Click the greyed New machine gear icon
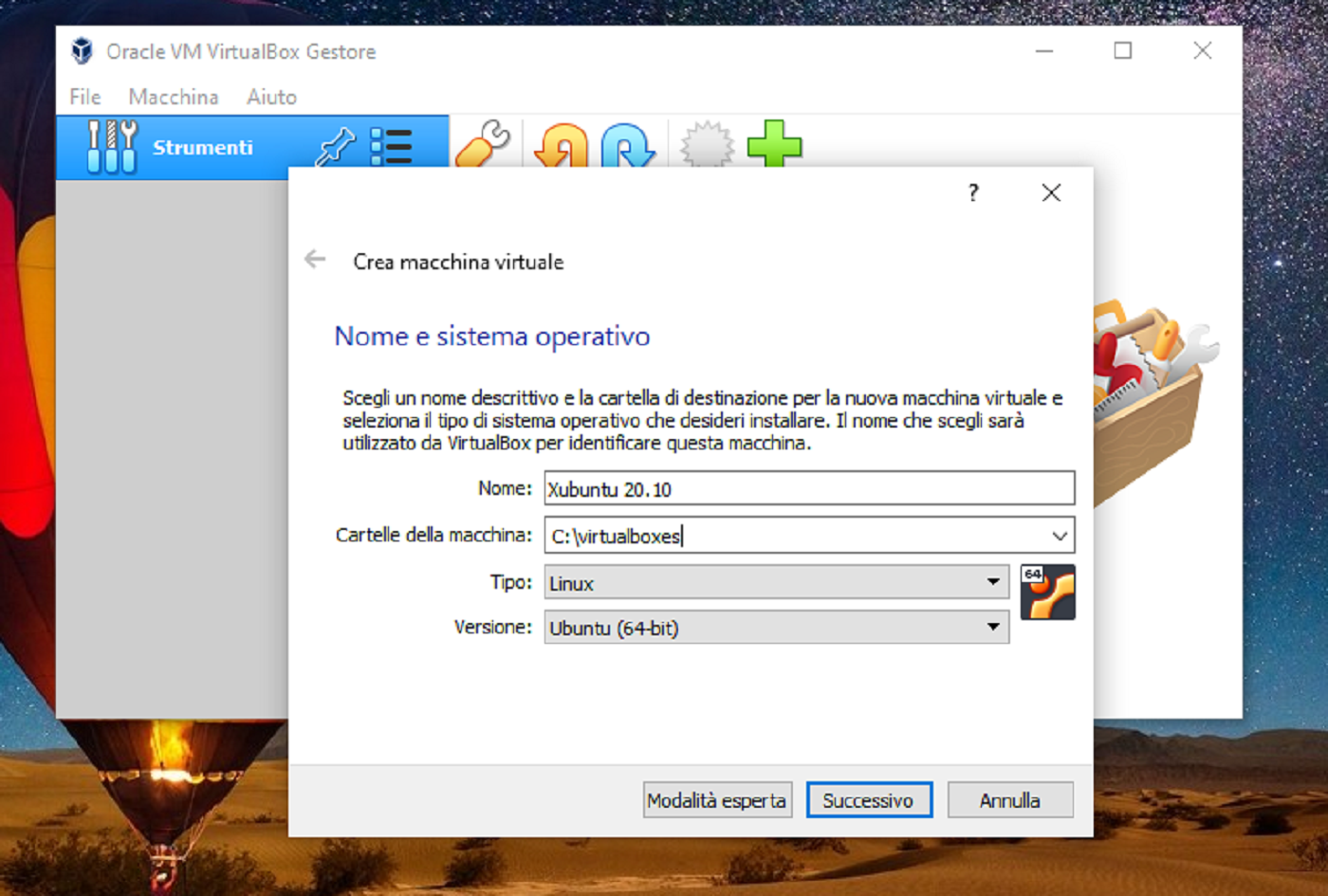The width and height of the screenshot is (1328, 896). point(707,146)
